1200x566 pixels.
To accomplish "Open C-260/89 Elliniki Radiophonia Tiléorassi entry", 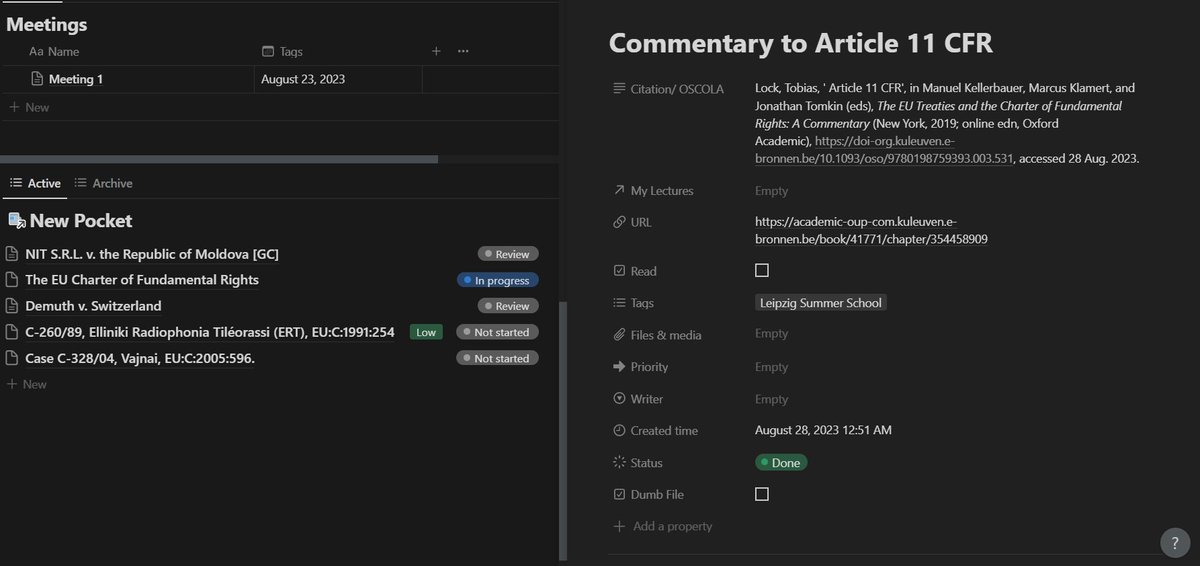I will (x=210, y=332).
